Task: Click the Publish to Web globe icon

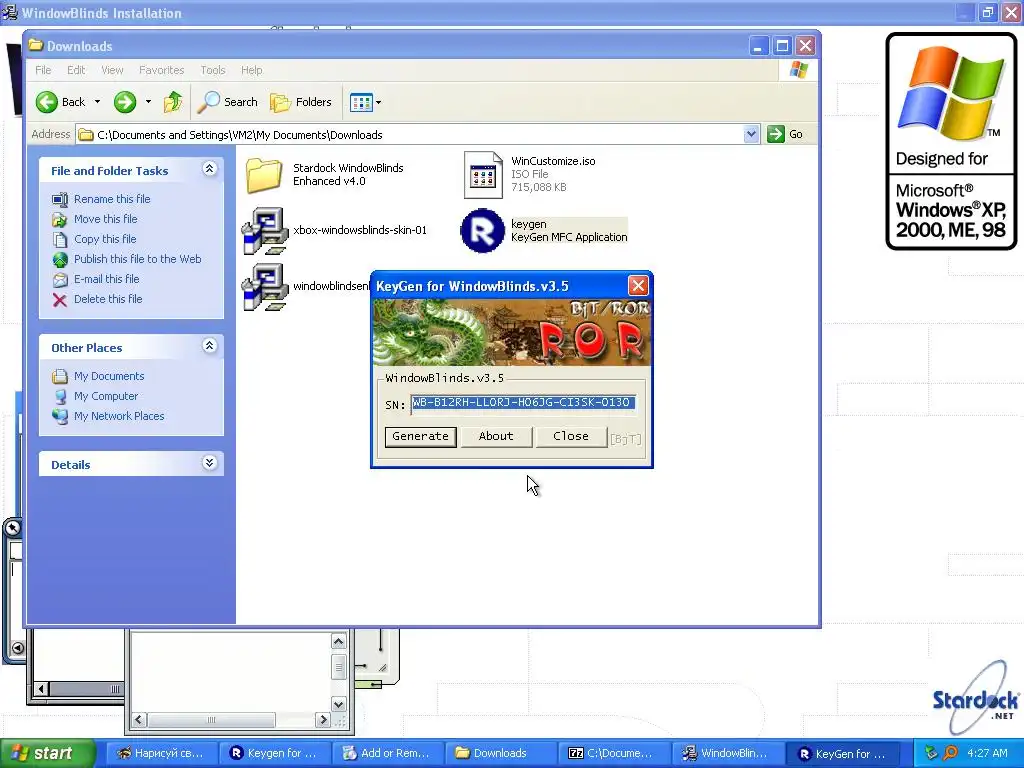Action: tap(60, 260)
